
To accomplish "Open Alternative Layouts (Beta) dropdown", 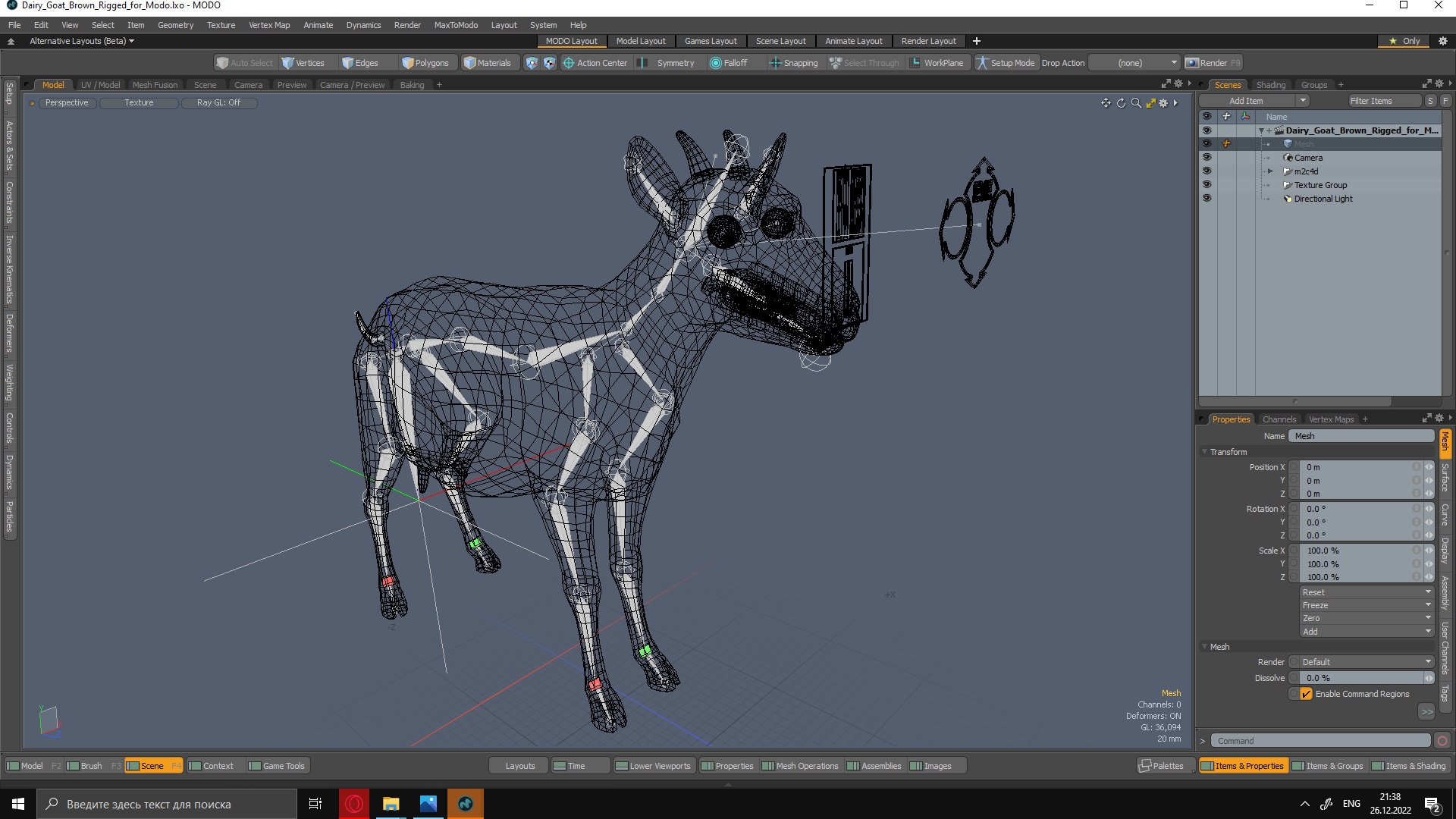I will pos(82,41).
